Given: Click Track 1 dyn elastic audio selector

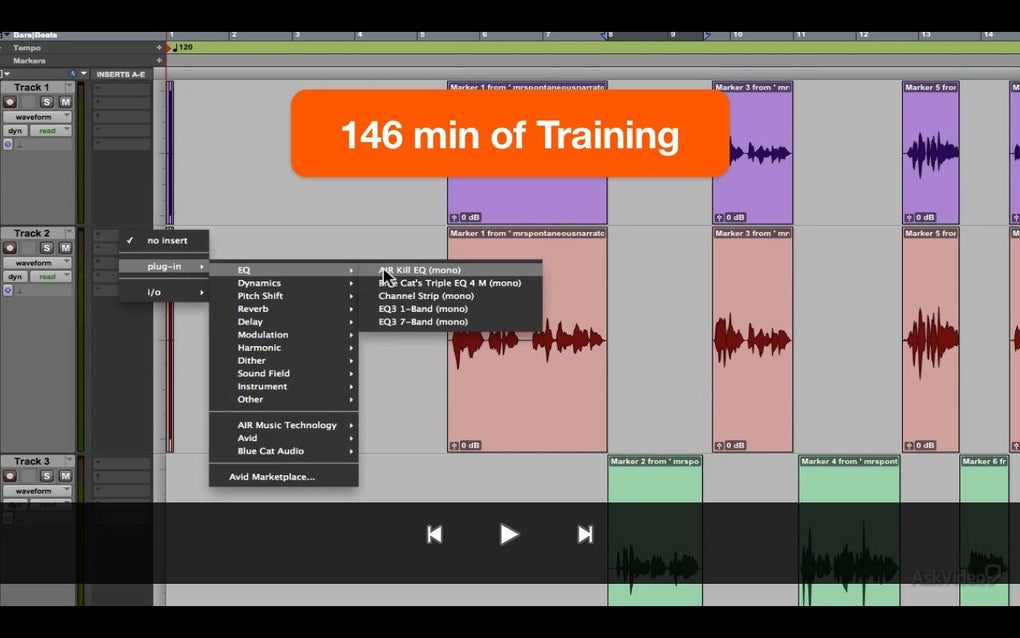Looking at the screenshot, I should (x=15, y=131).
